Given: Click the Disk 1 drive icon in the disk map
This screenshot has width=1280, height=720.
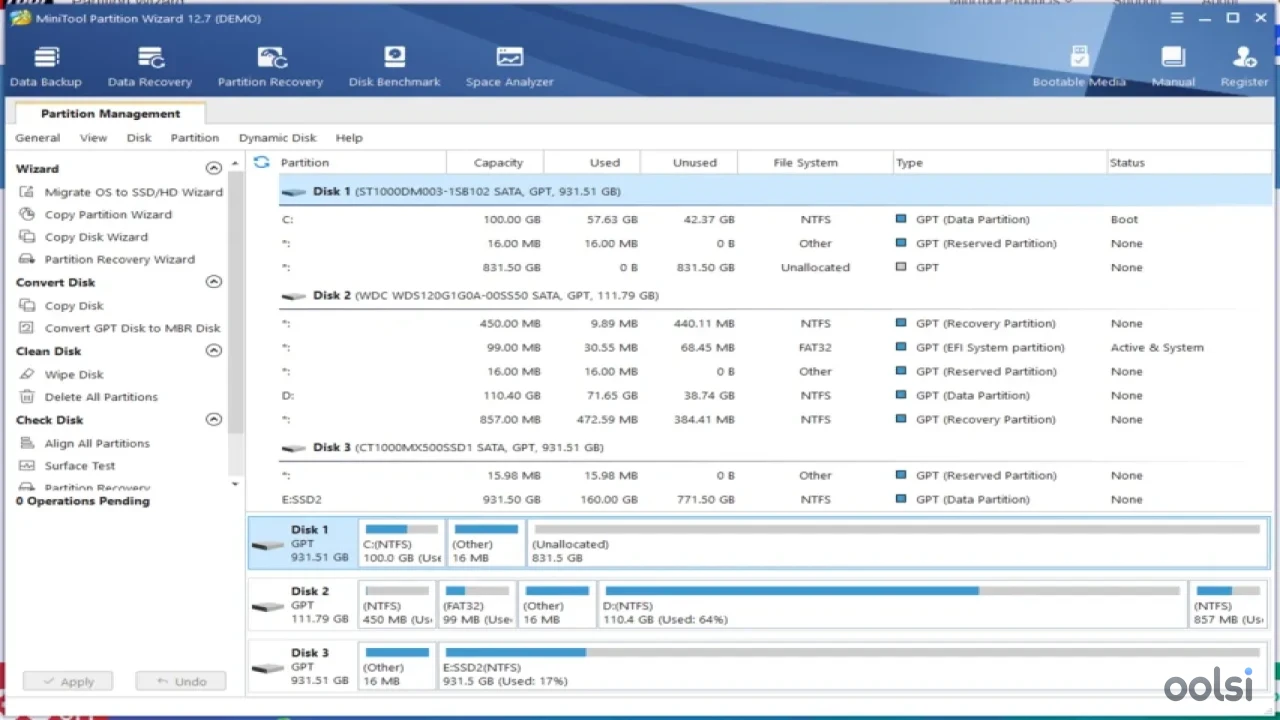Looking at the screenshot, I should pos(268,545).
